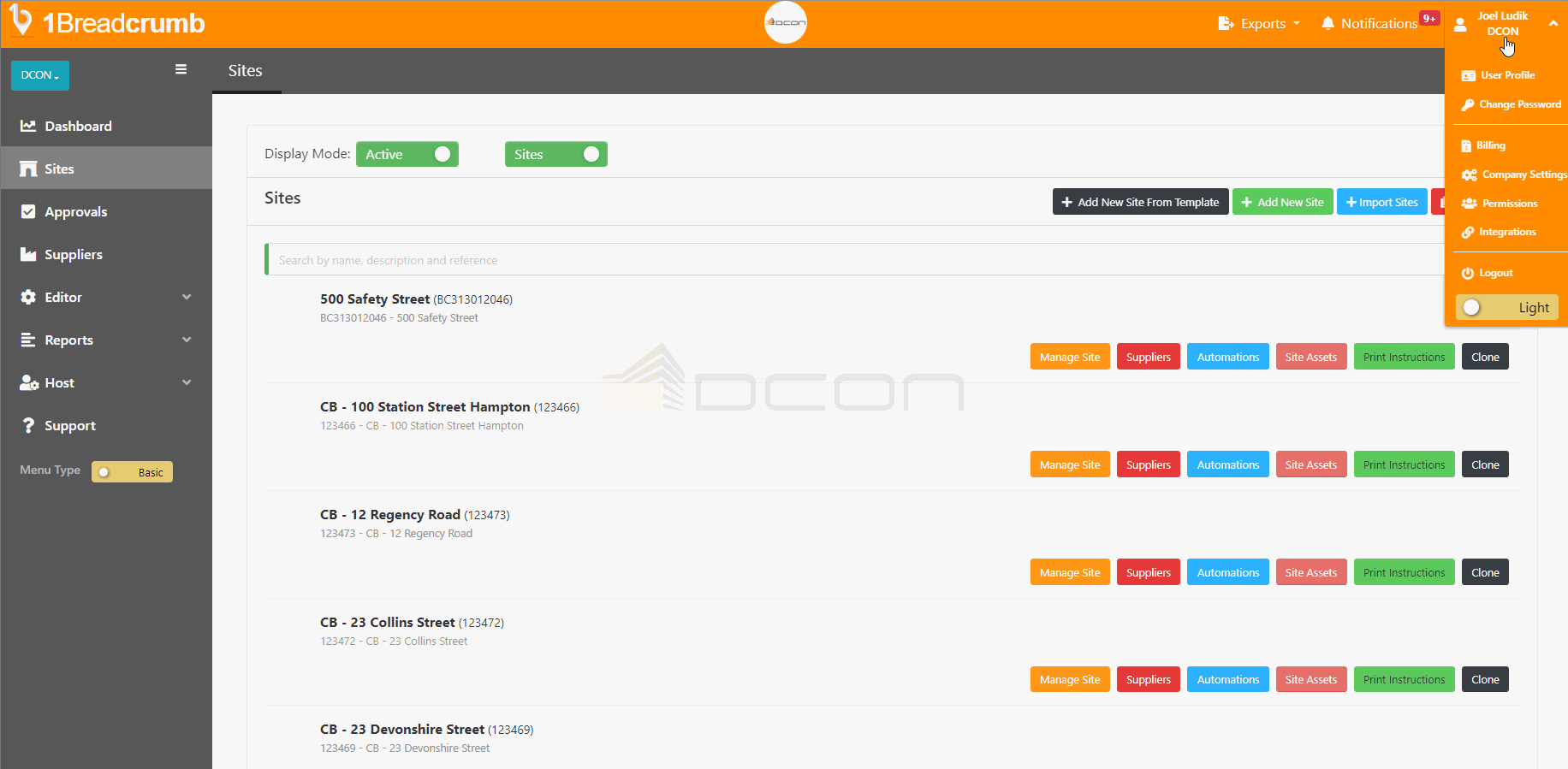Click the Approvals checkmark icon
Screen dimensions: 1568x769
[28, 211]
